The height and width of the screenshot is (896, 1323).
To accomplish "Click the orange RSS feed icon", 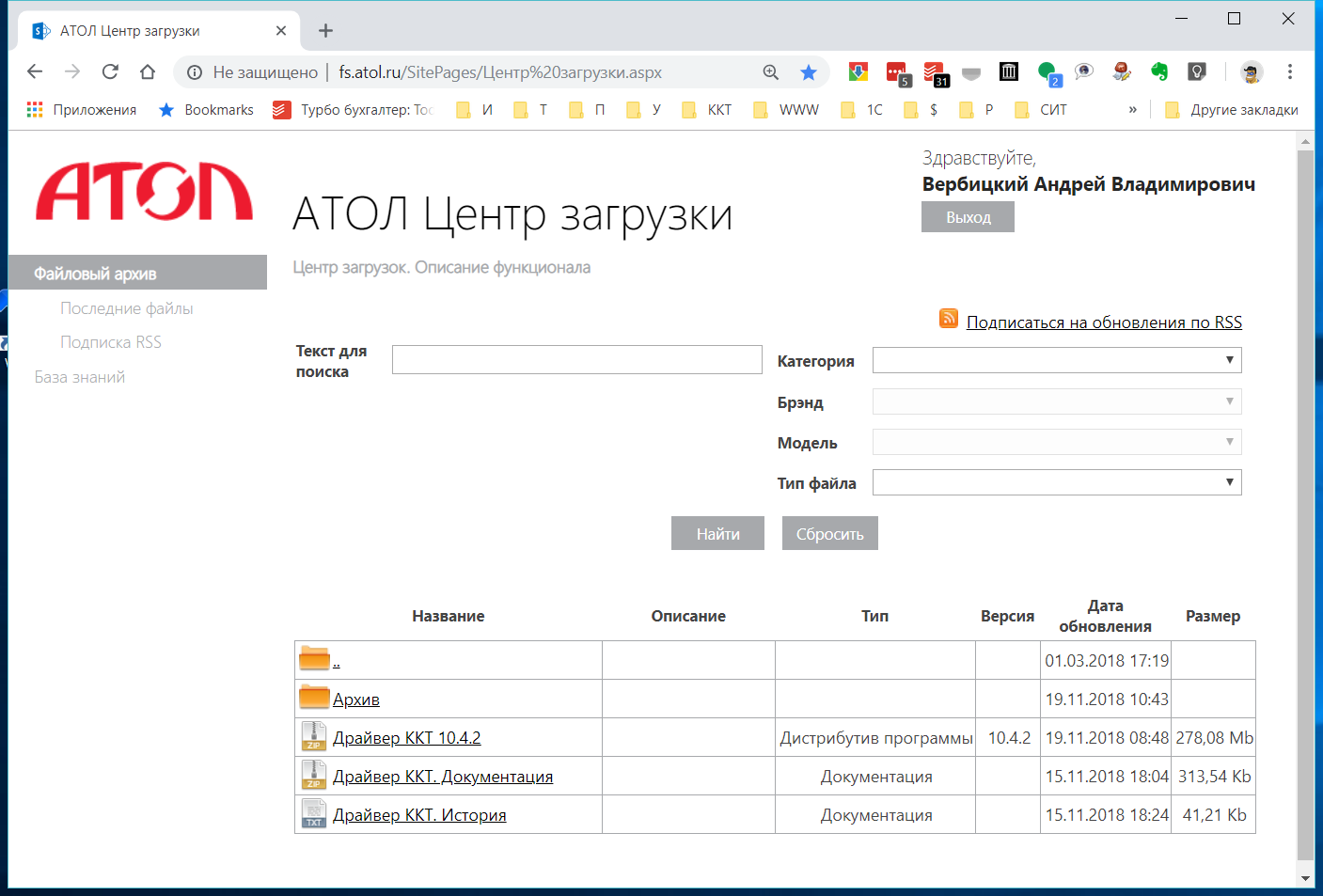I will 949,319.
